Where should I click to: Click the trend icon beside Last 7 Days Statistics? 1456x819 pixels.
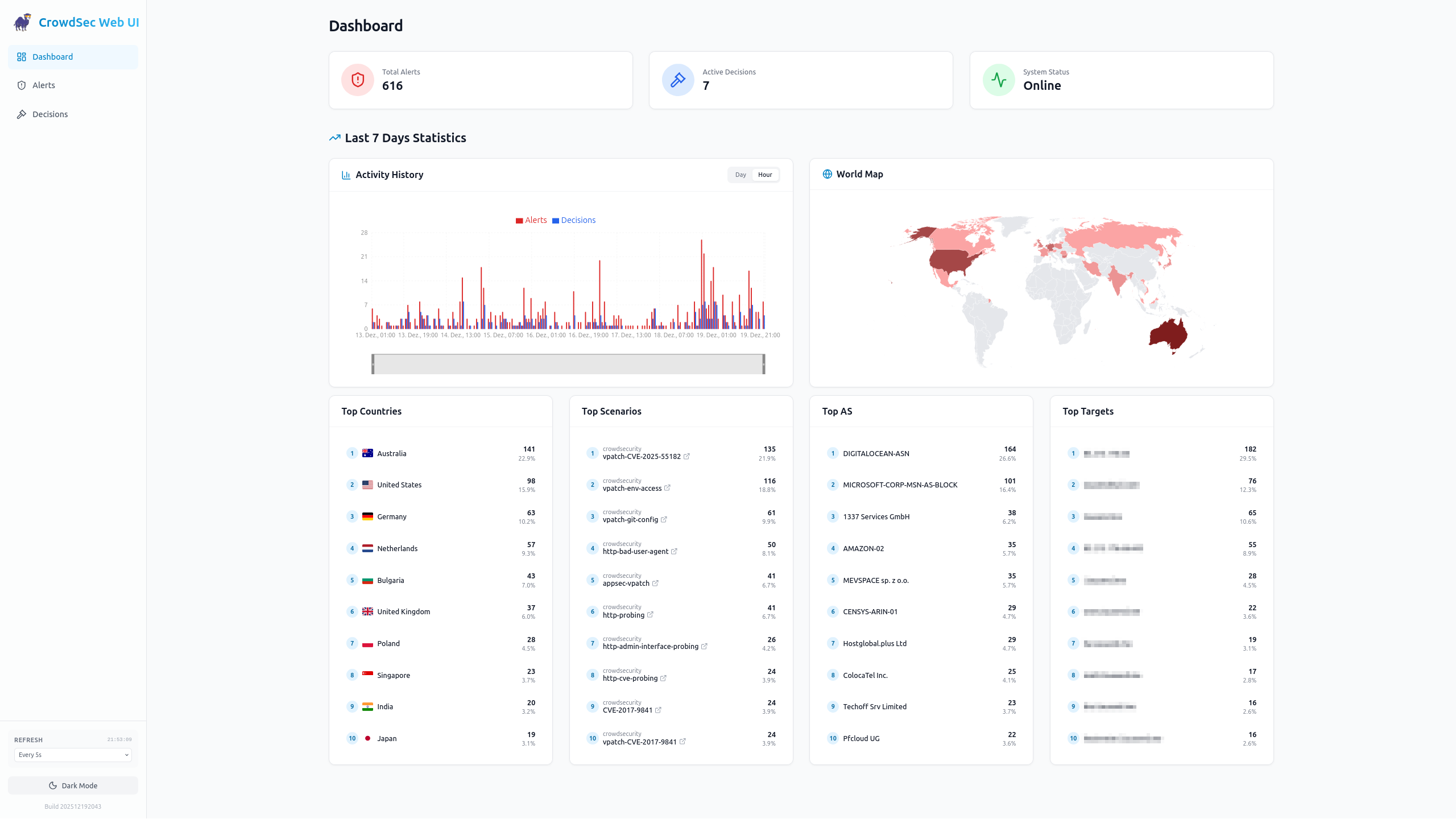[x=334, y=138]
